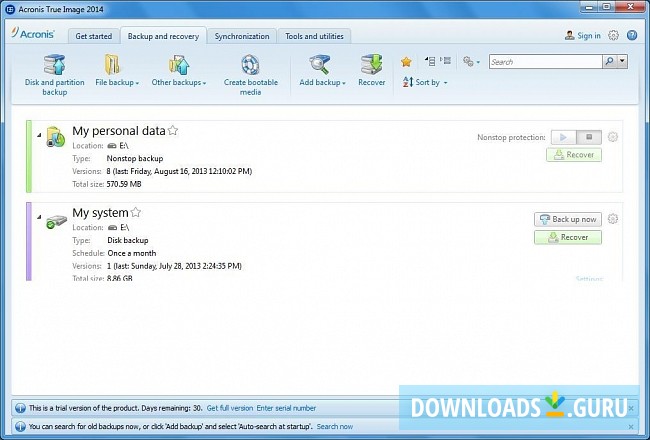Click the My system disk icon

[56, 221]
